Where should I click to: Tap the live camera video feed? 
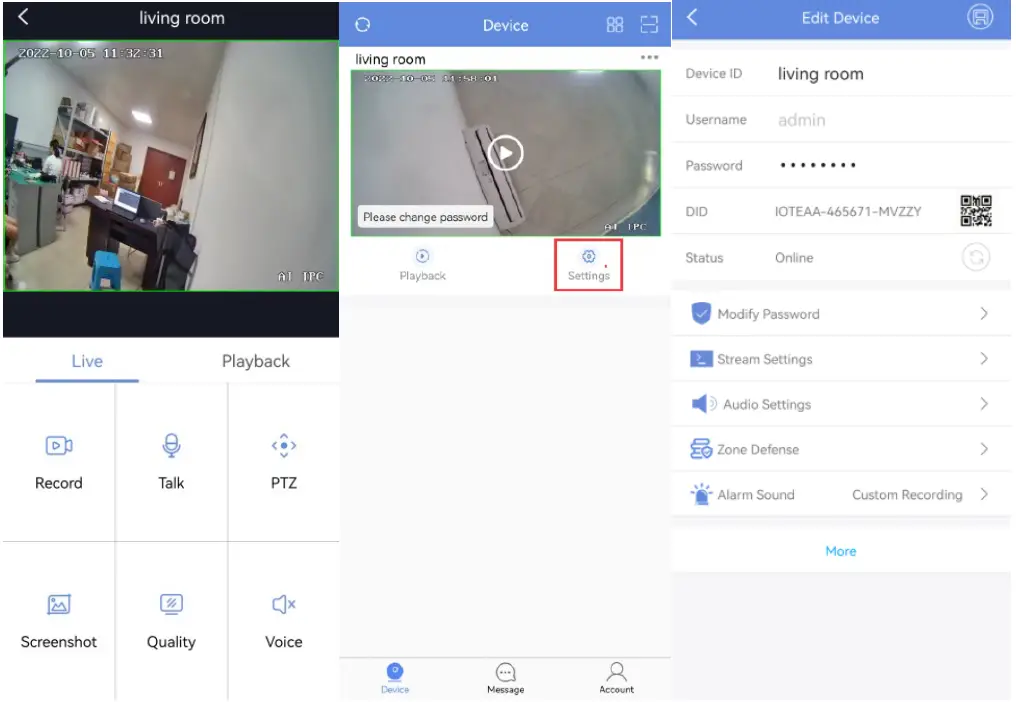[170, 166]
